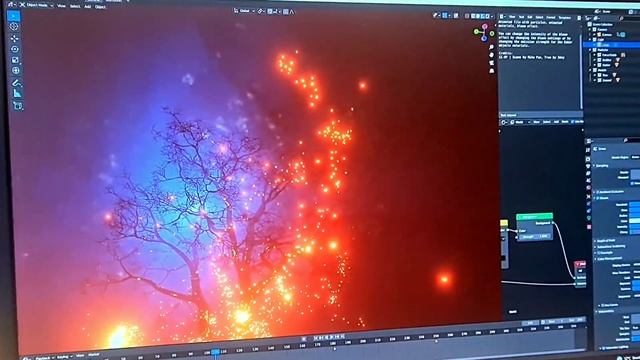This screenshot has height=360, width=640.
Task: Open the Render properties tab icon
Action: 588,159
